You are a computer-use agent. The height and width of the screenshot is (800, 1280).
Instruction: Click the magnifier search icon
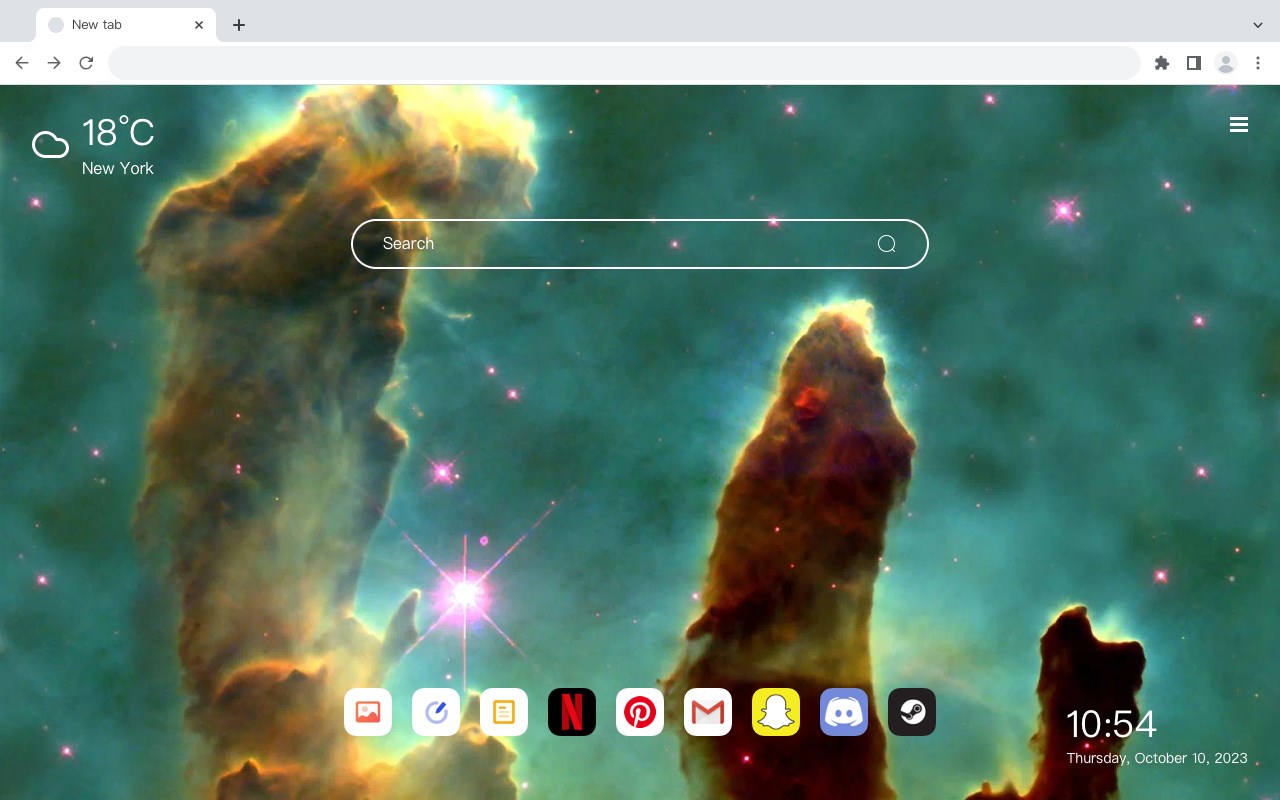pyautogui.click(x=886, y=244)
